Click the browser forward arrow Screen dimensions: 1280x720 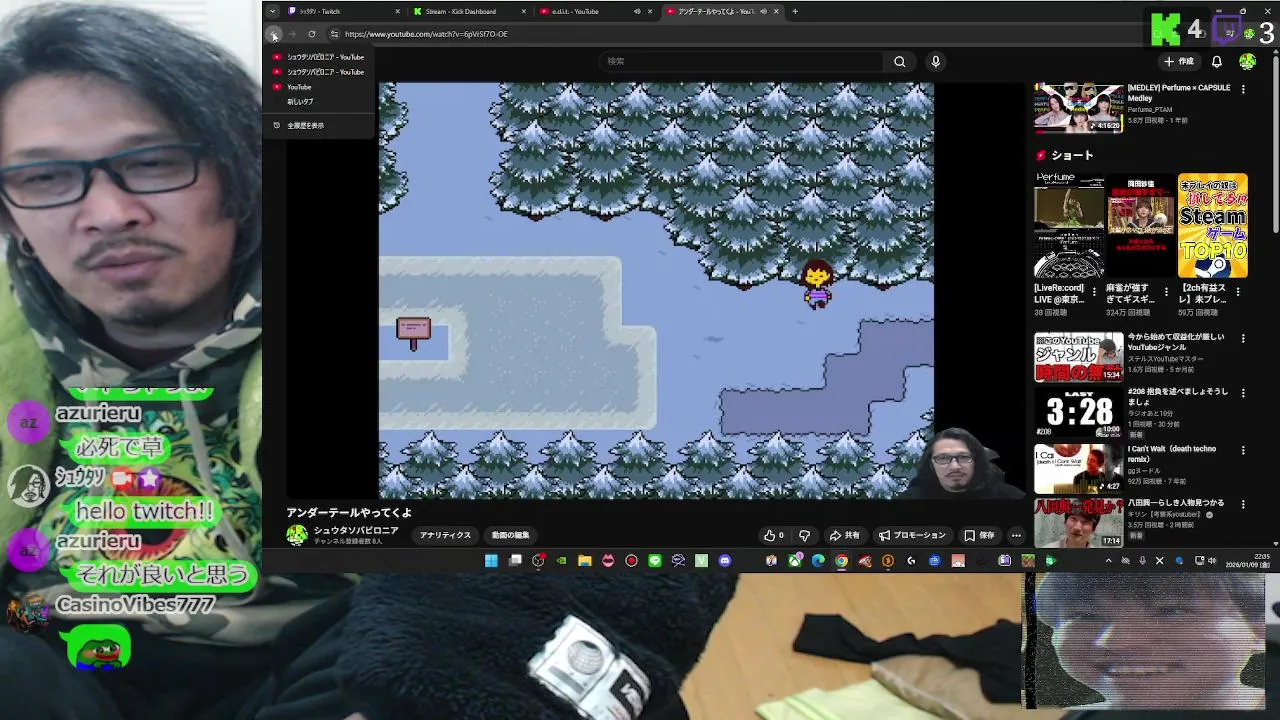(x=292, y=34)
